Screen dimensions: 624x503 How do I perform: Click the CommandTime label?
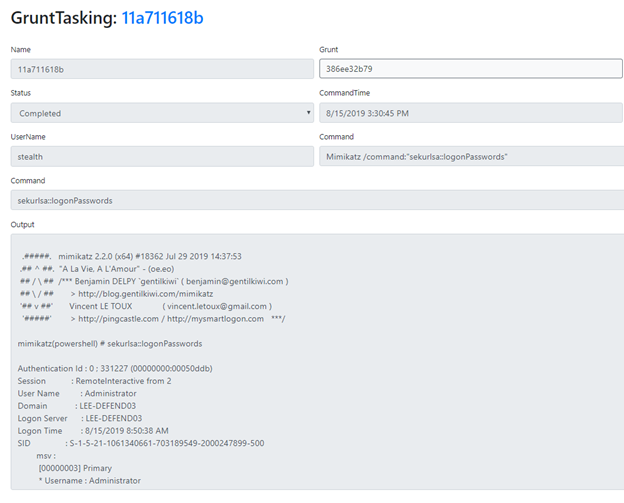345,93
